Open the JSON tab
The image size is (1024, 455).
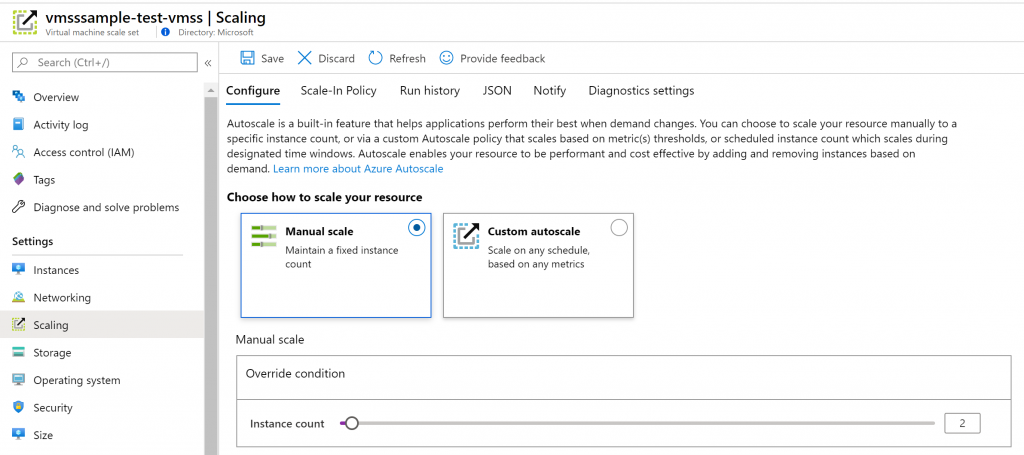point(497,91)
